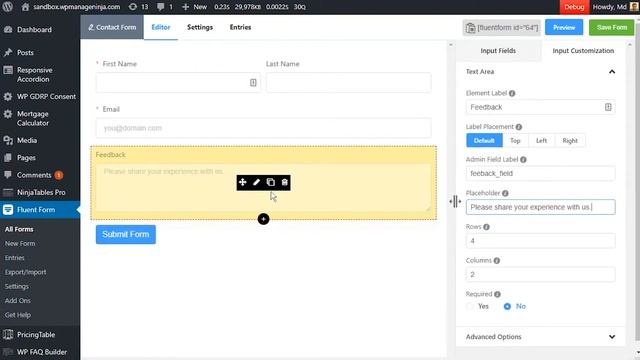640x360 pixels.
Task: Click the plus add-field circle icon
Action: [264, 219]
